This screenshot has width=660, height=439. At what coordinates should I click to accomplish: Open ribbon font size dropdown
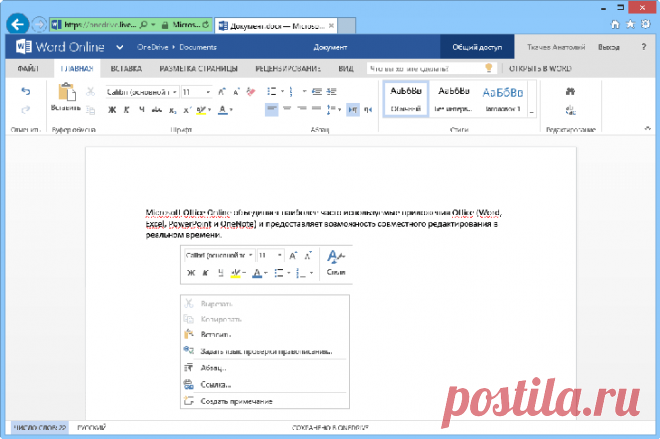[x=208, y=92]
